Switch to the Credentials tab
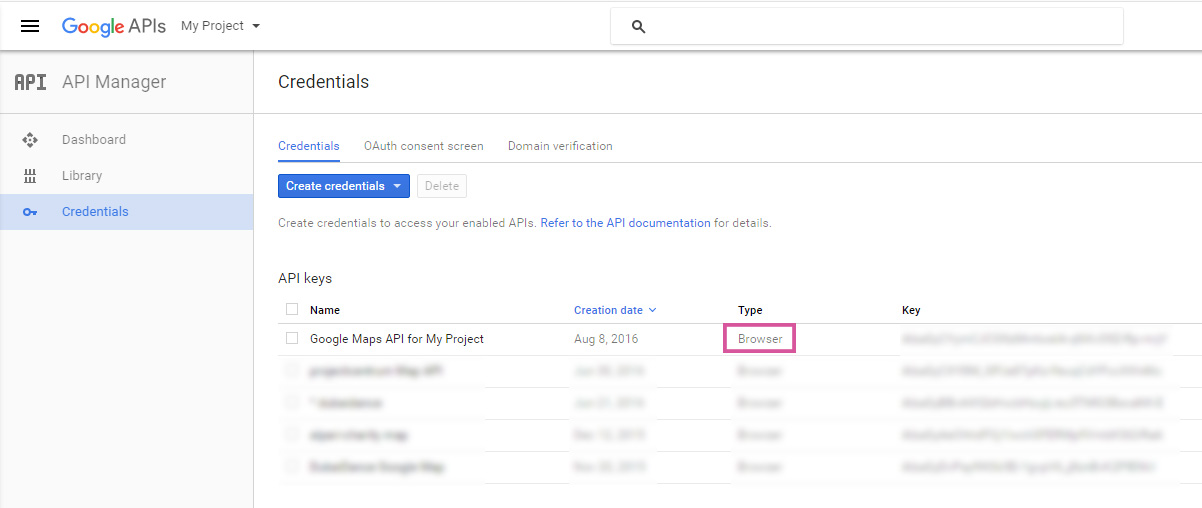This screenshot has width=1202, height=508. click(x=309, y=146)
